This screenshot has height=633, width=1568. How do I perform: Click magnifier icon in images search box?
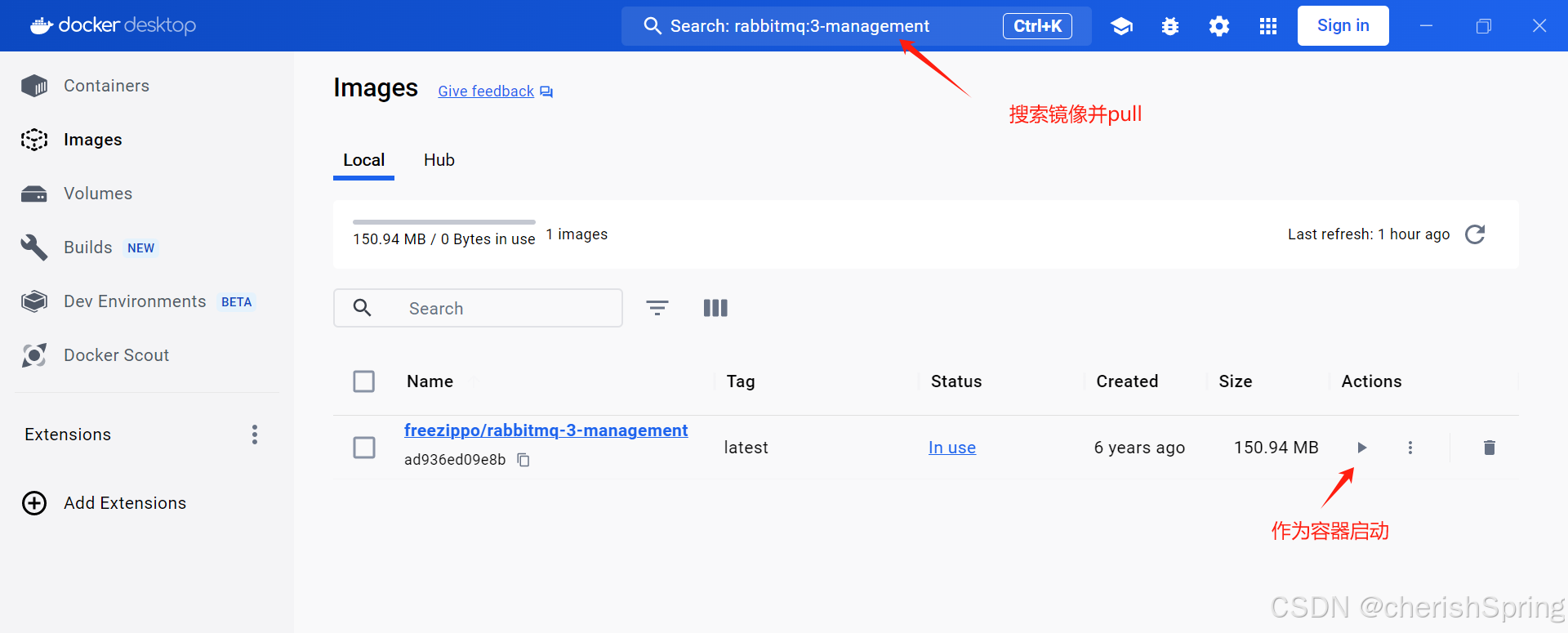[x=363, y=308]
